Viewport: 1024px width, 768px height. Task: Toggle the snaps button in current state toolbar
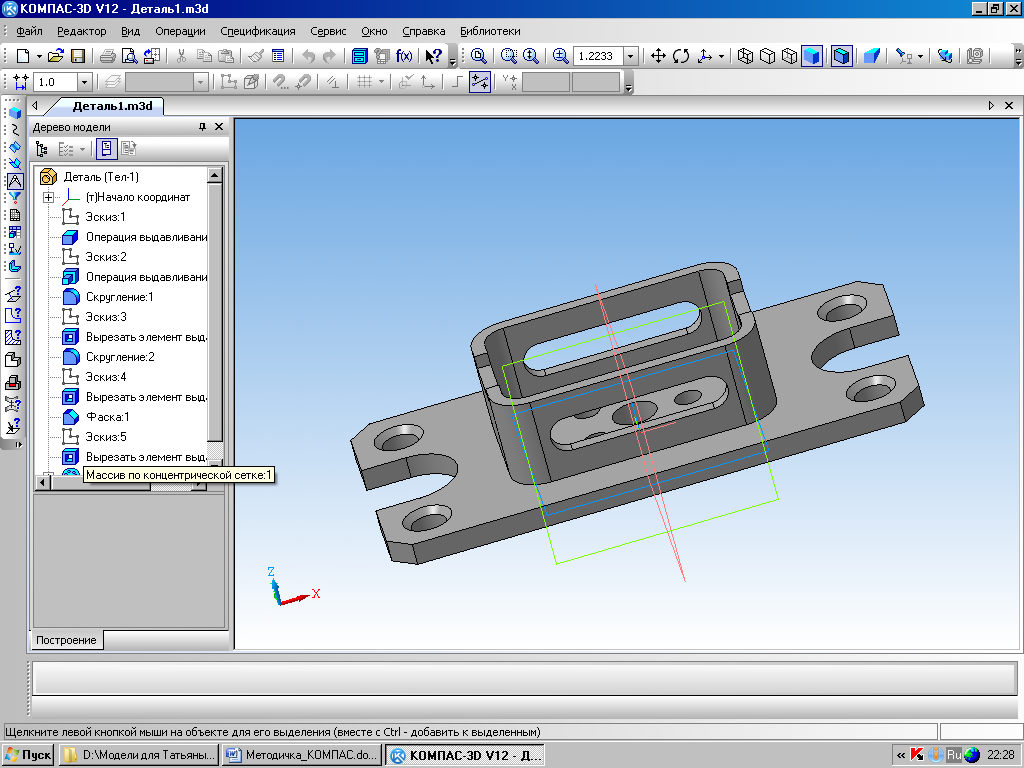tap(480, 82)
